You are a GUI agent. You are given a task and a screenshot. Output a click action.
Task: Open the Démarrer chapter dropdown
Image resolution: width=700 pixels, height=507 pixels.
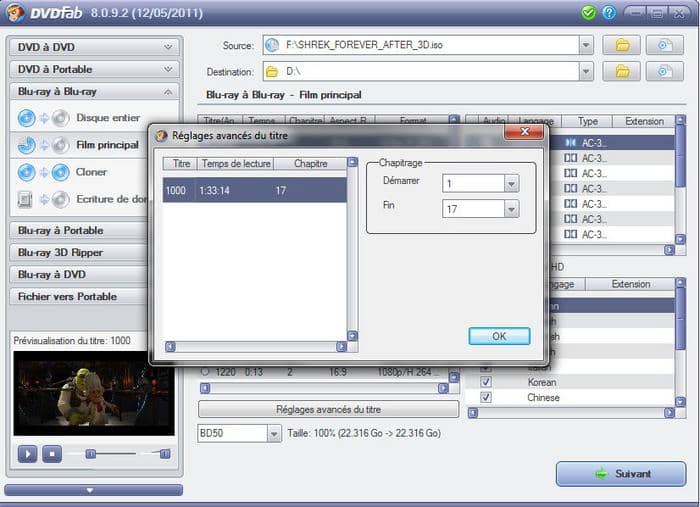coord(512,183)
